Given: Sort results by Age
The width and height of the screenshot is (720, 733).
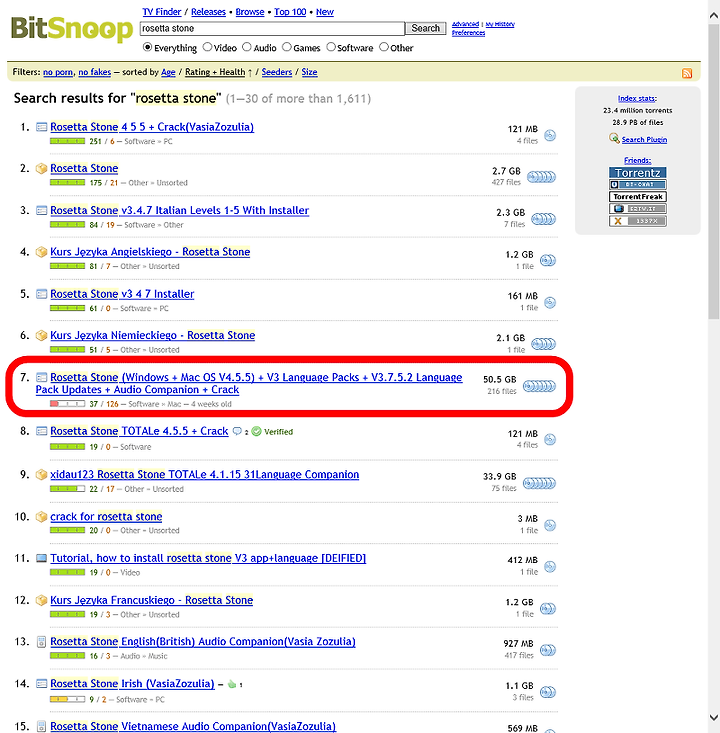Looking at the screenshot, I should [x=168, y=72].
